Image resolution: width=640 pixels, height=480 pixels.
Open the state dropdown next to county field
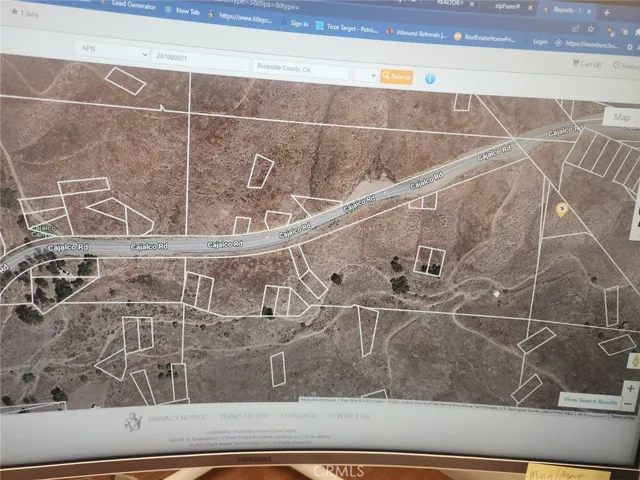[x=365, y=75]
